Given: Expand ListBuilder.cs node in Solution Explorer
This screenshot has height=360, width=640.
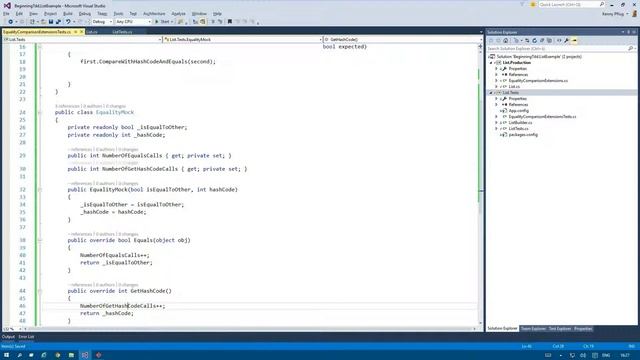Looking at the screenshot, I should click(496, 122).
